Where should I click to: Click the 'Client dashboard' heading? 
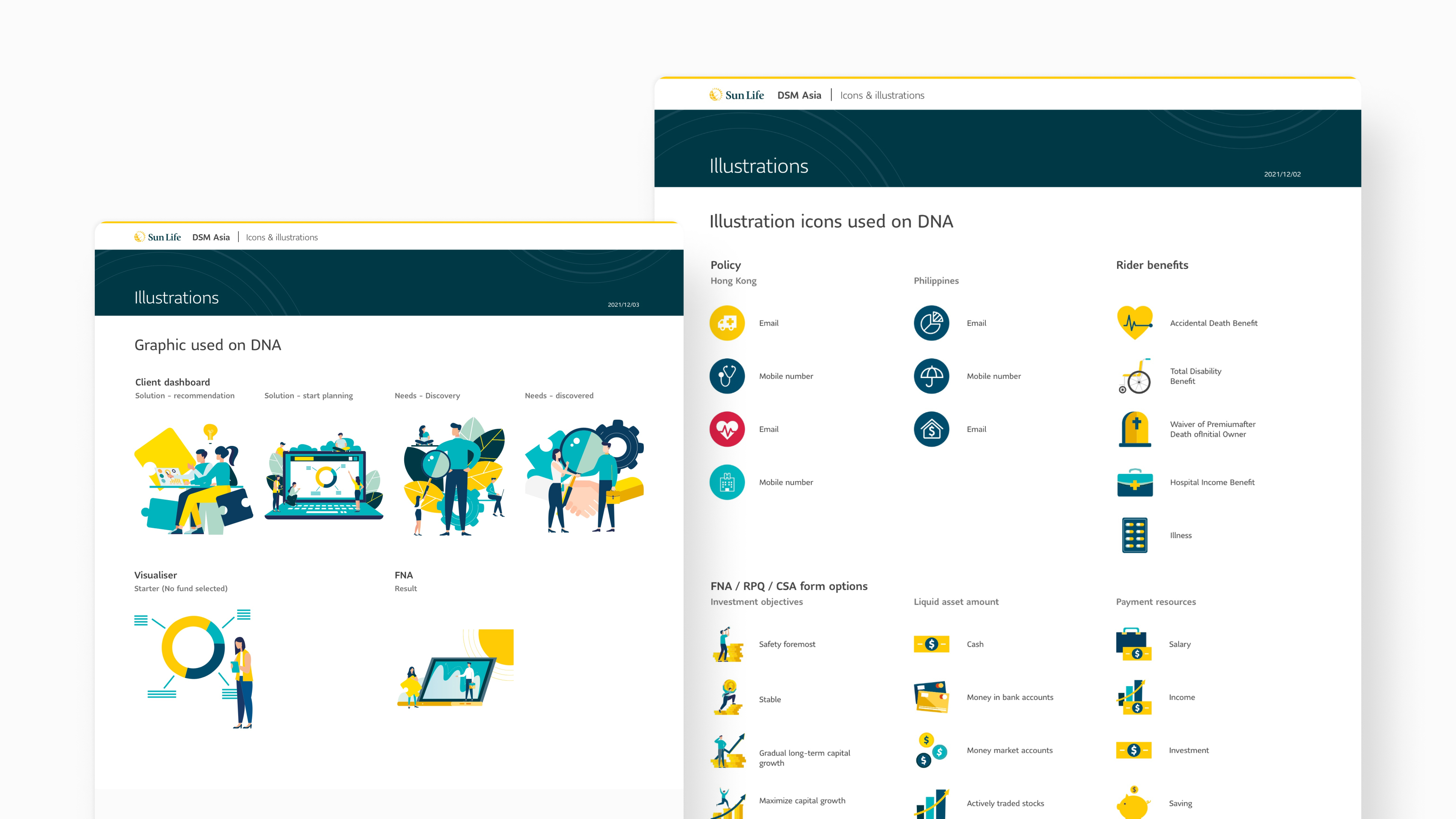point(173,382)
